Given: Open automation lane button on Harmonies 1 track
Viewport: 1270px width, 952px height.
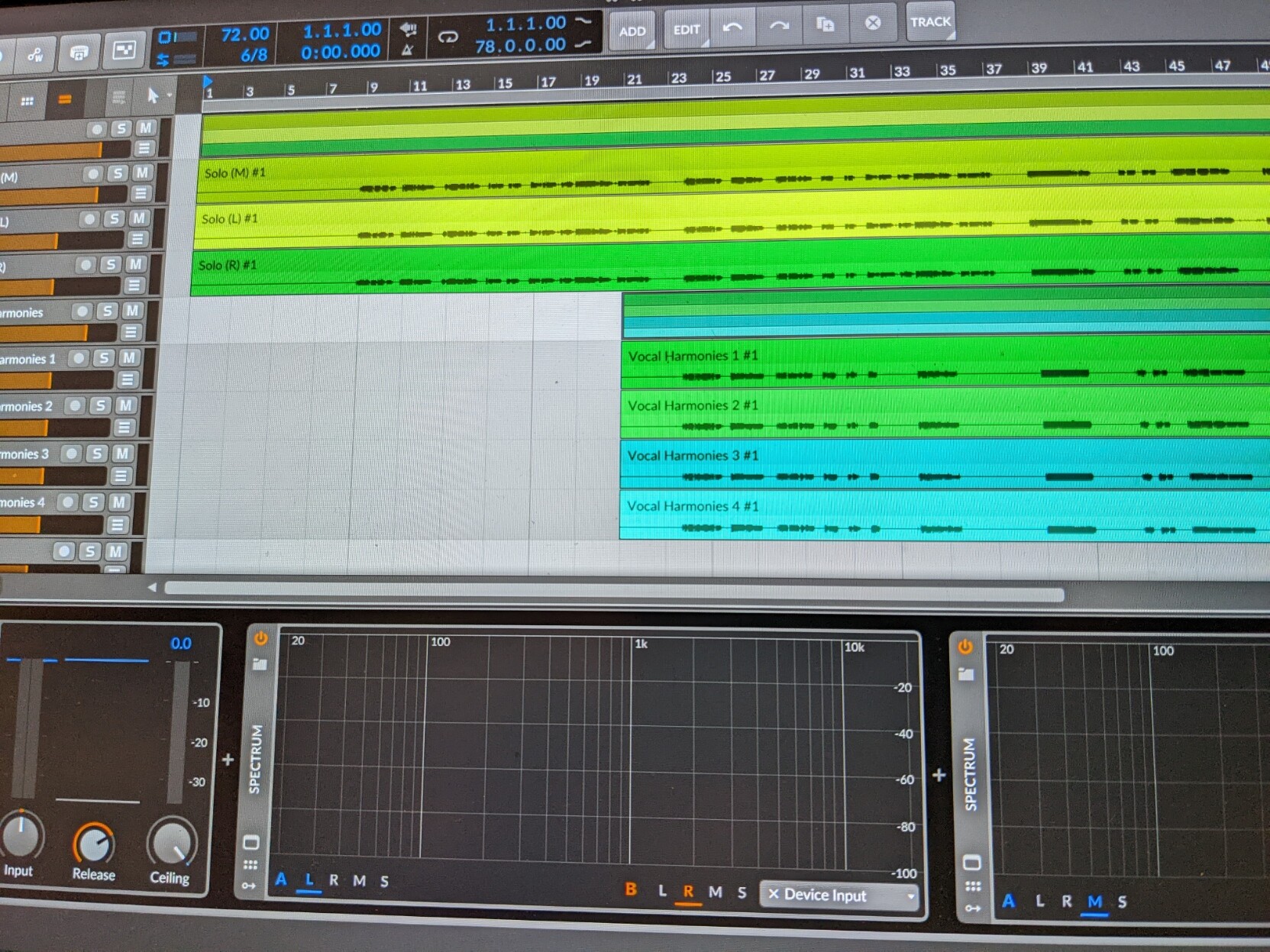Looking at the screenshot, I should click(127, 379).
